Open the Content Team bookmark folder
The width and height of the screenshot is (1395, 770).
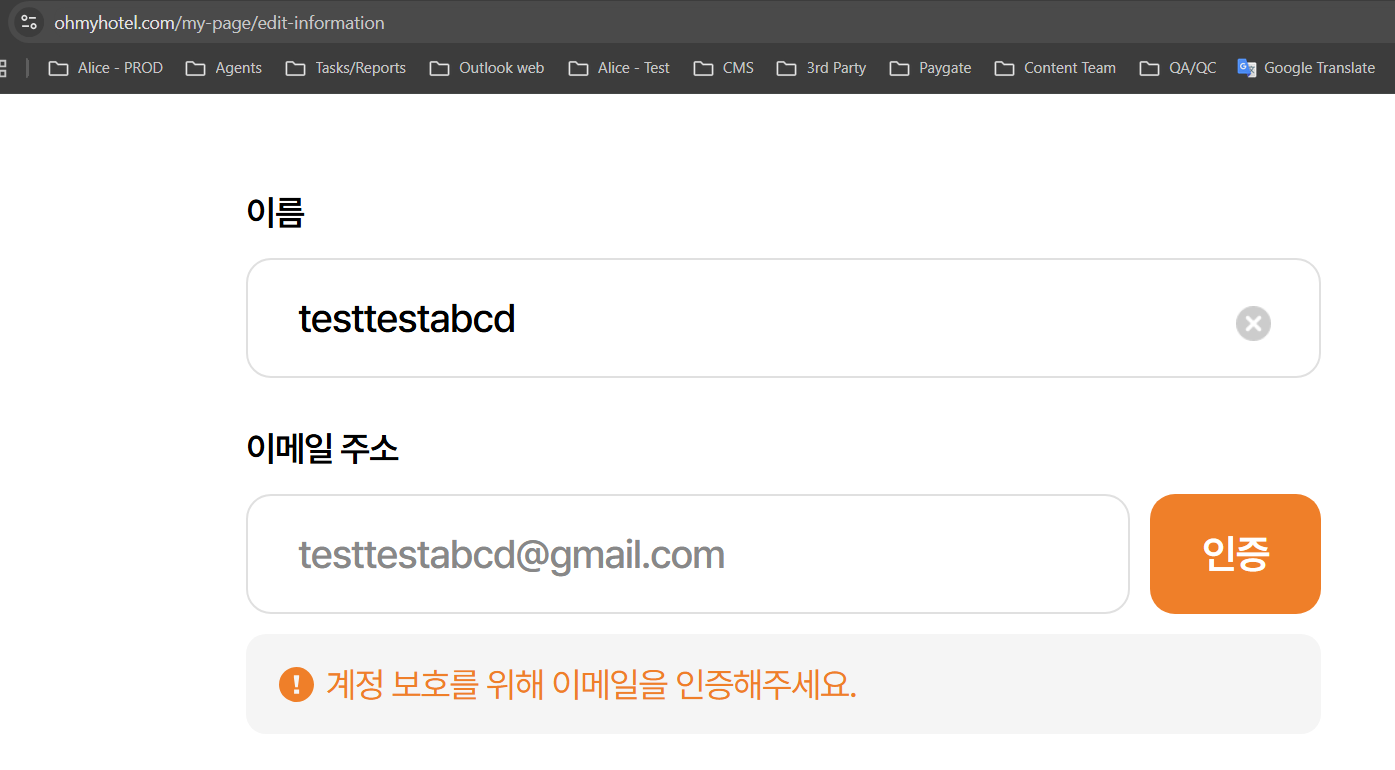(x=1055, y=68)
